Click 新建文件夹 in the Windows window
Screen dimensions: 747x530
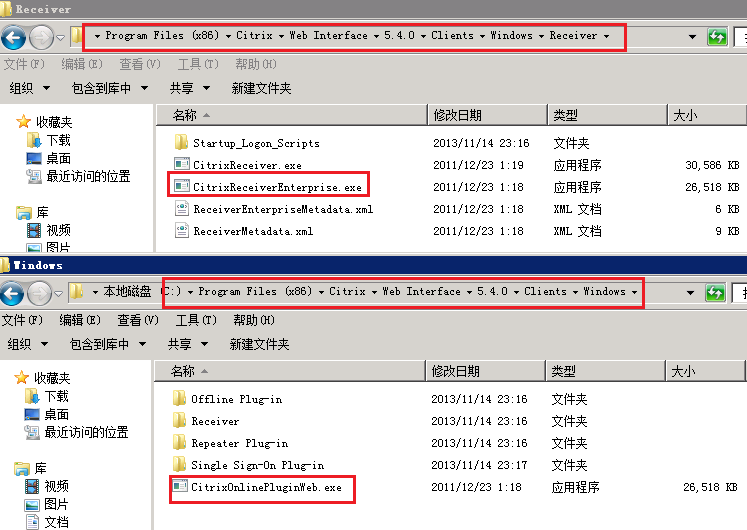tap(259, 344)
